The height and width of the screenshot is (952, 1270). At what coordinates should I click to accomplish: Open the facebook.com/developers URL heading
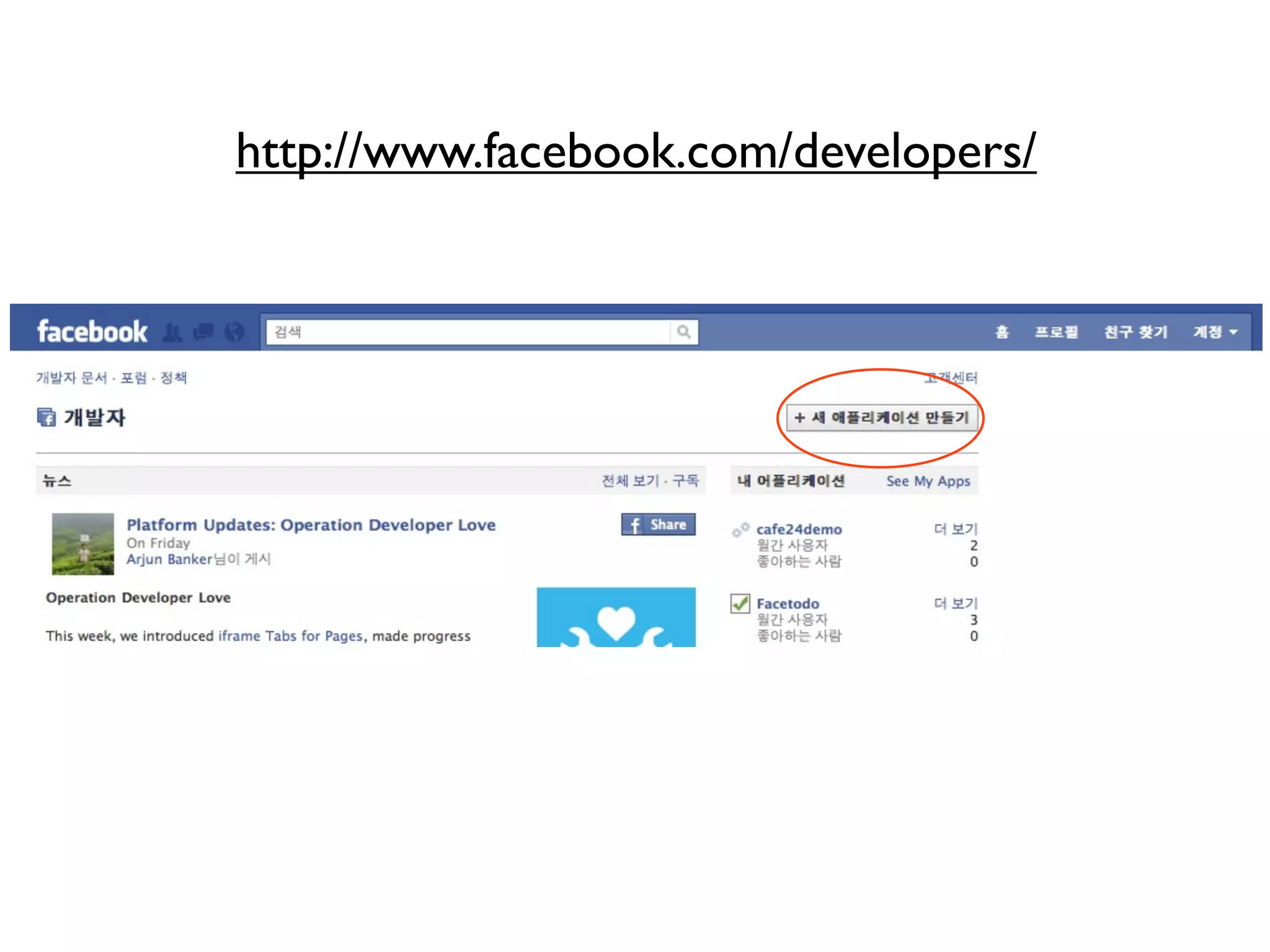pos(636,151)
